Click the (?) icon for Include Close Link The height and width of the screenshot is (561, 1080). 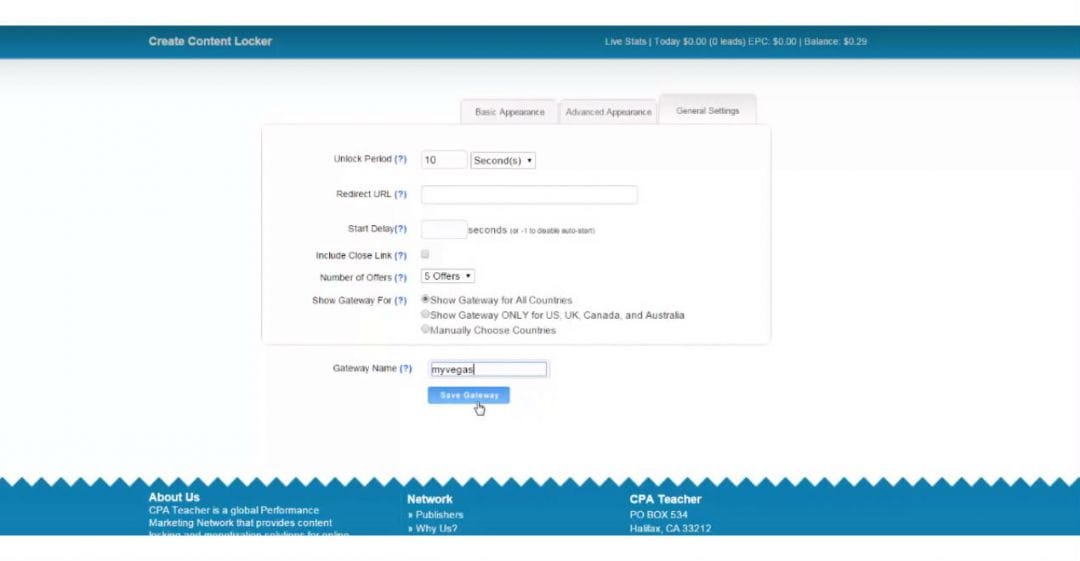[x=400, y=256]
